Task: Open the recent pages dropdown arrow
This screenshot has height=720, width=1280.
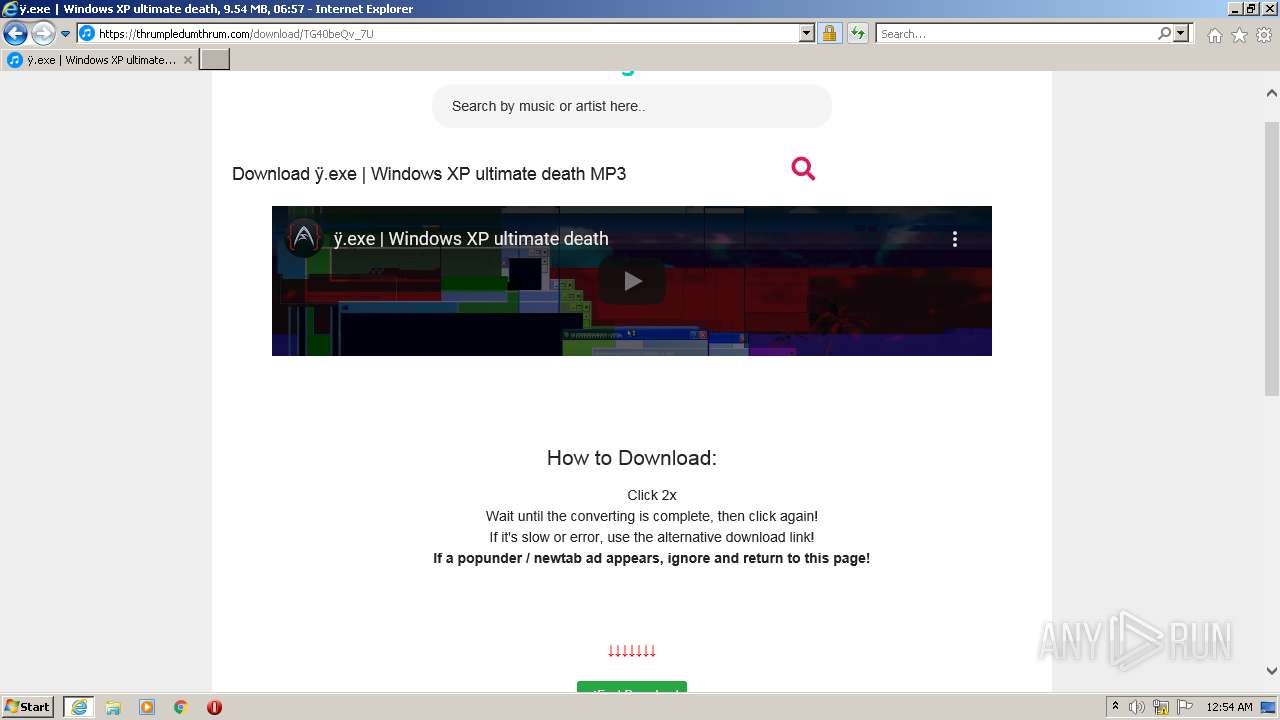Action: pyautogui.click(x=66, y=34)
